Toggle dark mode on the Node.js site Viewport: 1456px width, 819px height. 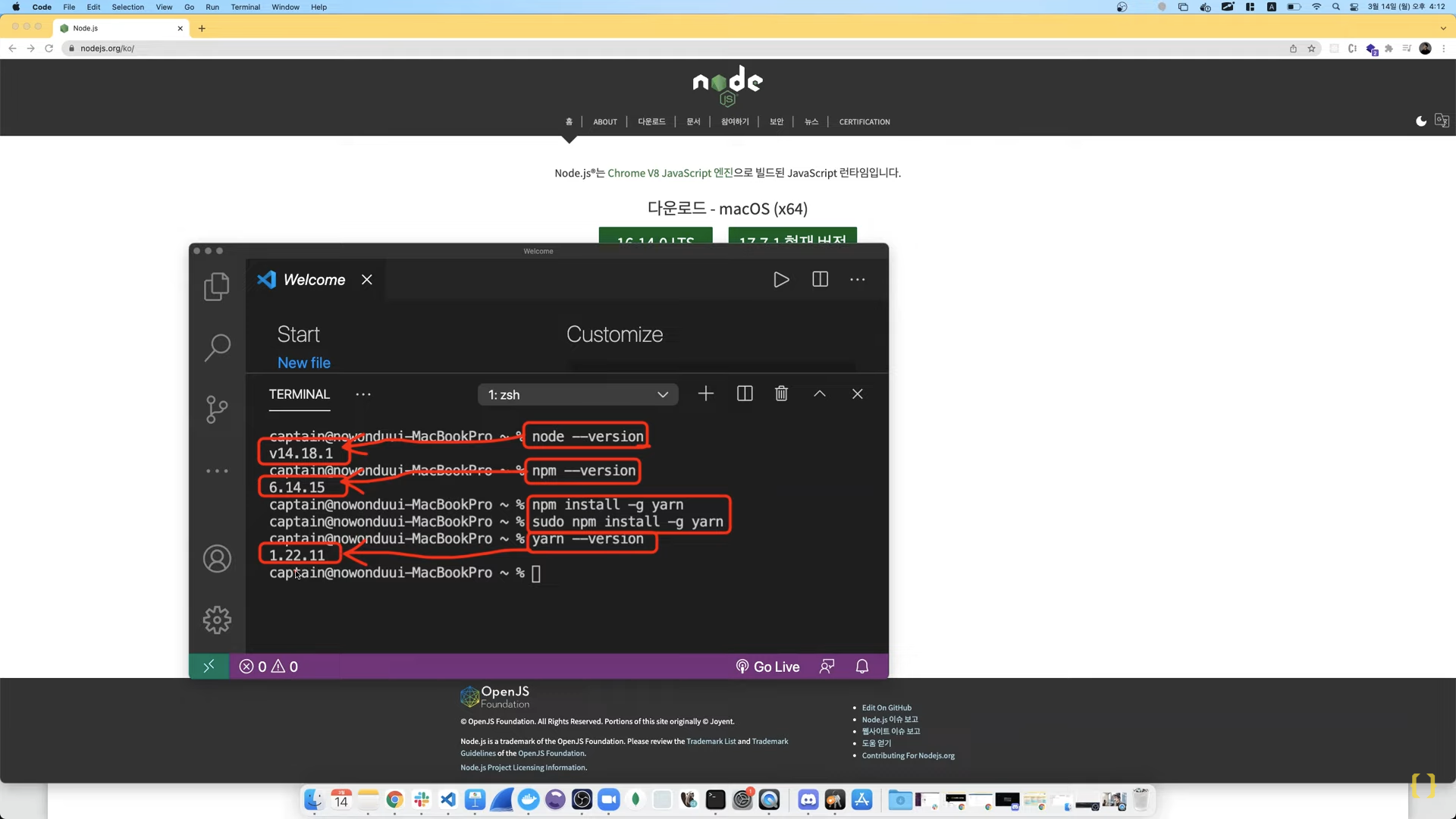pos(1421,121)
